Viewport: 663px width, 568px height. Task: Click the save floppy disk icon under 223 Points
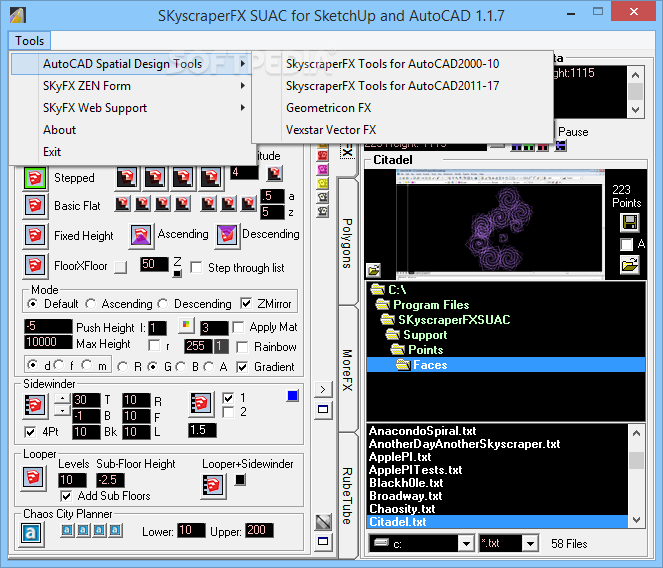tap(630, 222)
